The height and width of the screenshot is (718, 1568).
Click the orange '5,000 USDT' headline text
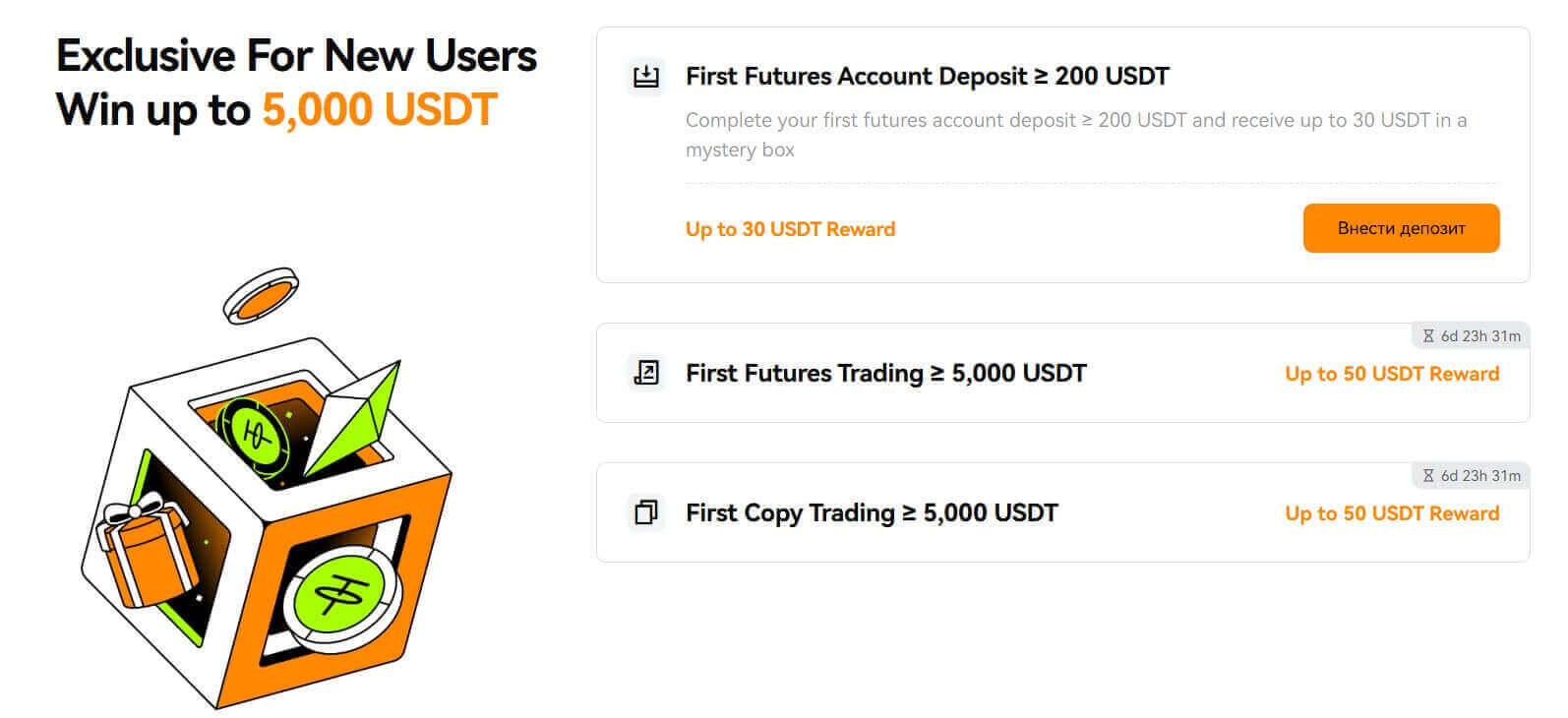pyautogui.click(x=379, y=109)
